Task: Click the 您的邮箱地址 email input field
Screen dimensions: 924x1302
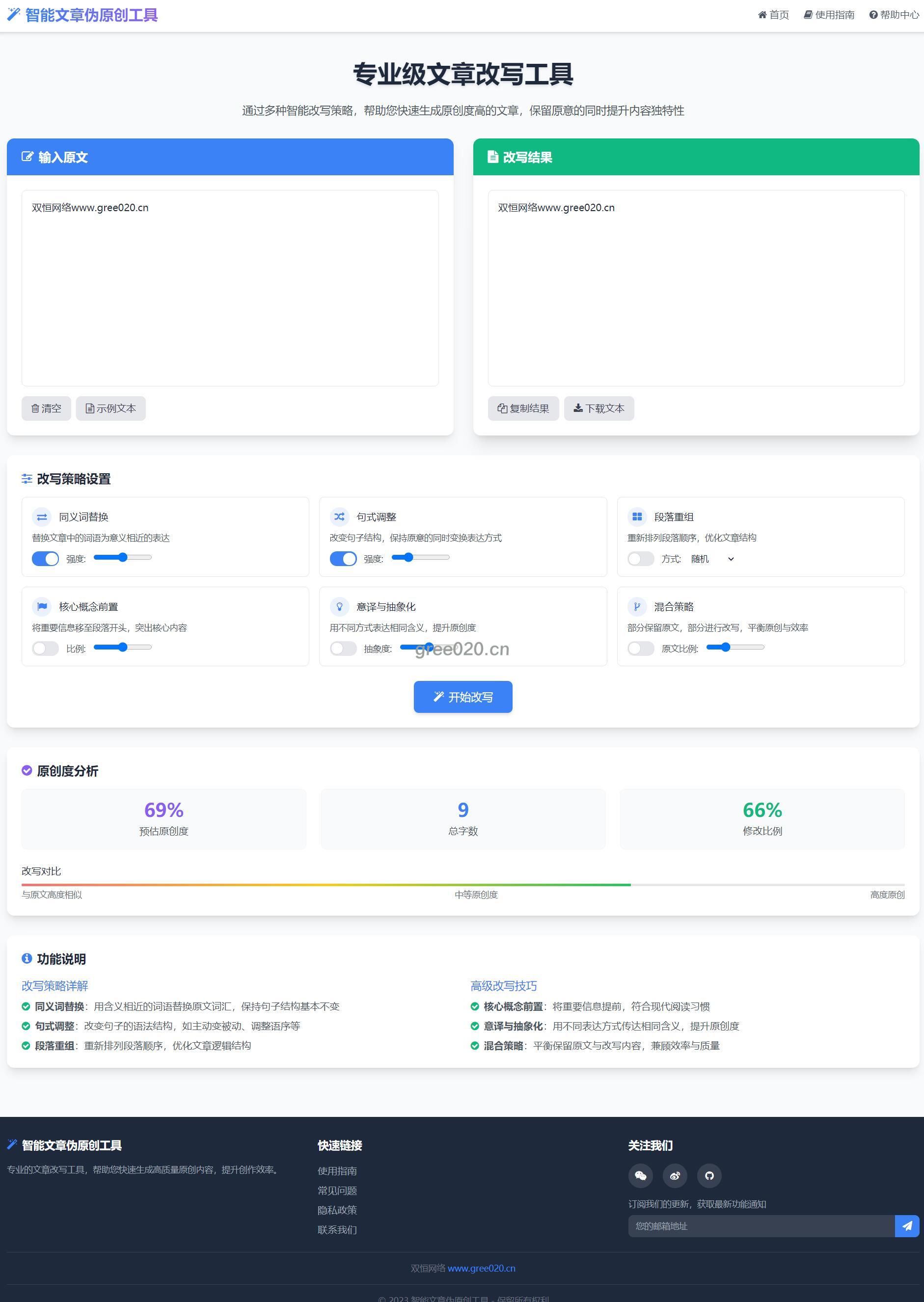Action: coord(761,1226)
